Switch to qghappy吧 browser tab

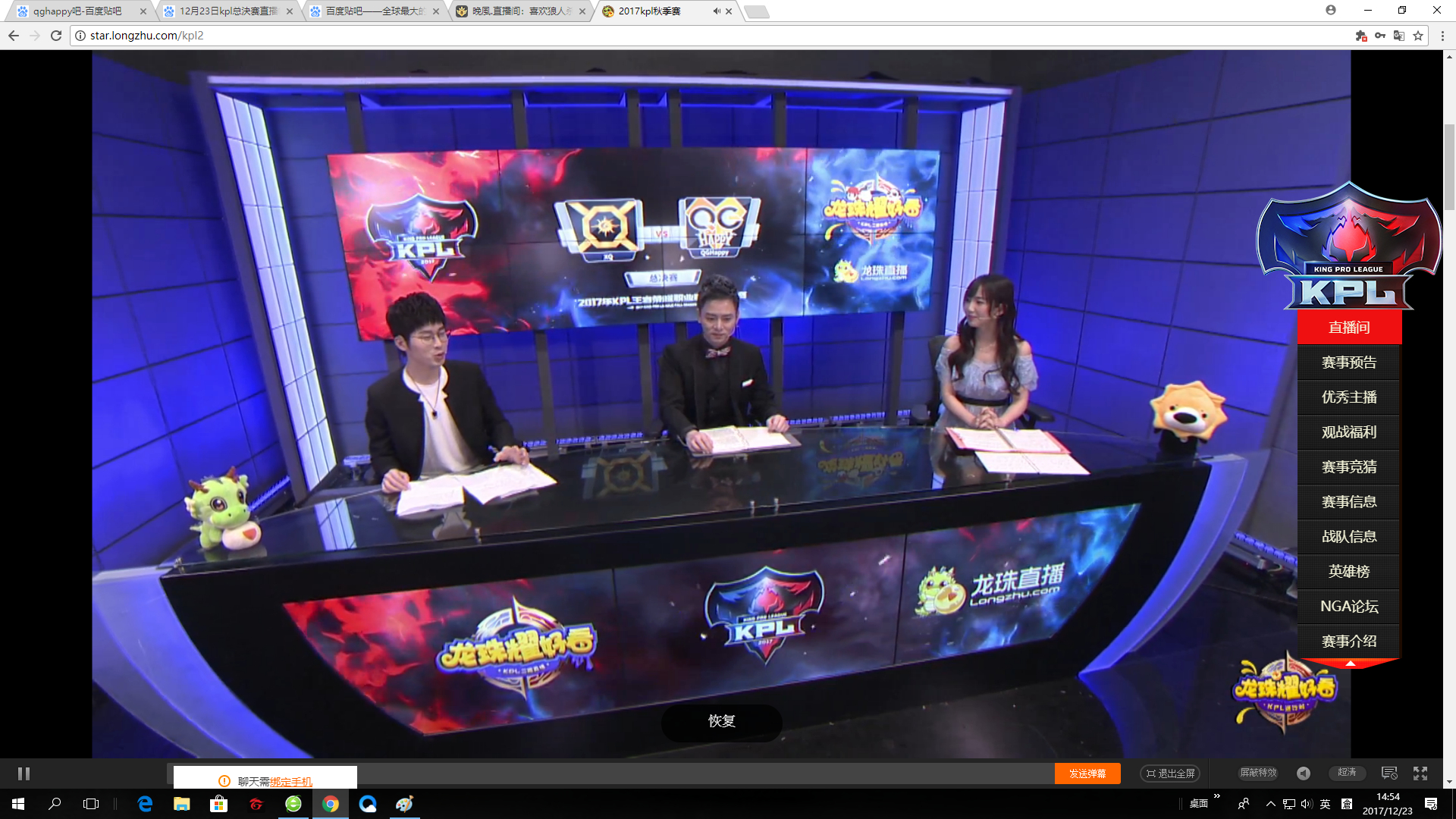tap(76, 11)
